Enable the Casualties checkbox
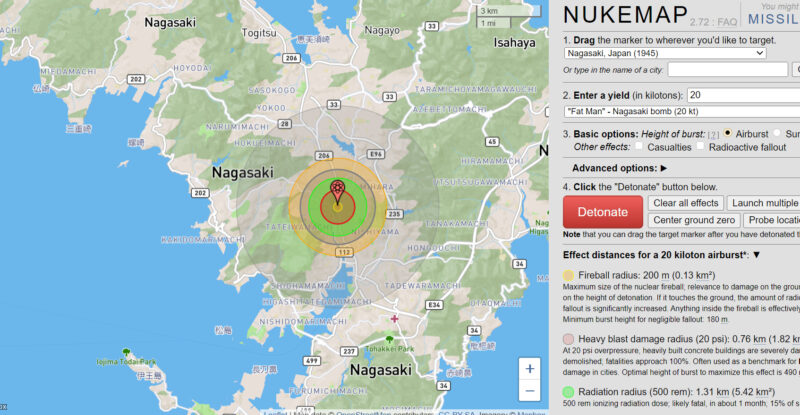Screen dimensions: 800x415 (x=639, y=147)
